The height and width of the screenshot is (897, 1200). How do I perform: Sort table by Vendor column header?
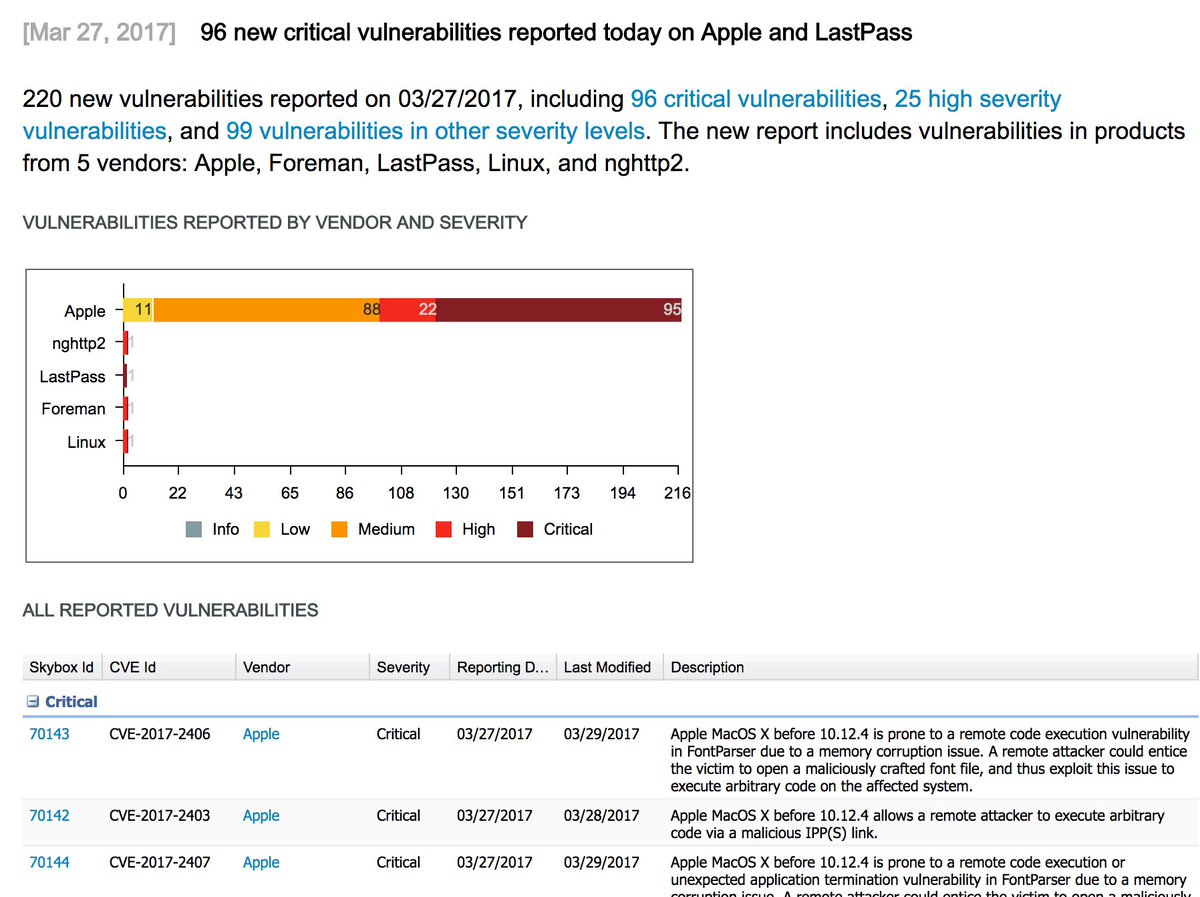point(303,667)
